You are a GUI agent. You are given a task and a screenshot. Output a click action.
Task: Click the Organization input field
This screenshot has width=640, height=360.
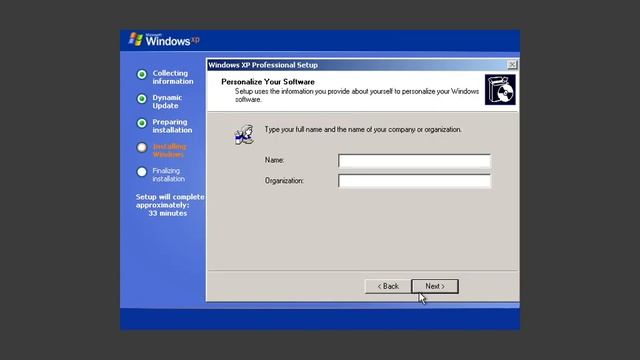pos(414,181)
